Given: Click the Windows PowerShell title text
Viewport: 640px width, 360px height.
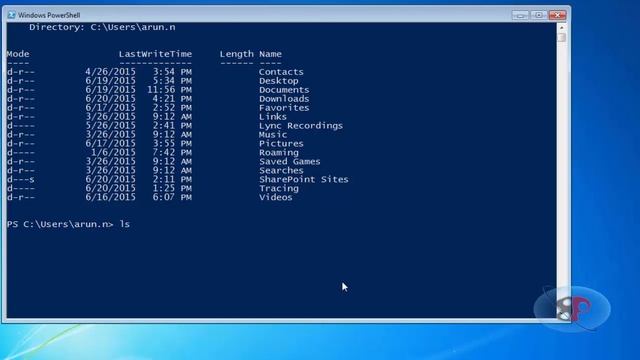Looking at the screenshot, I should click(x=49, y=15).
